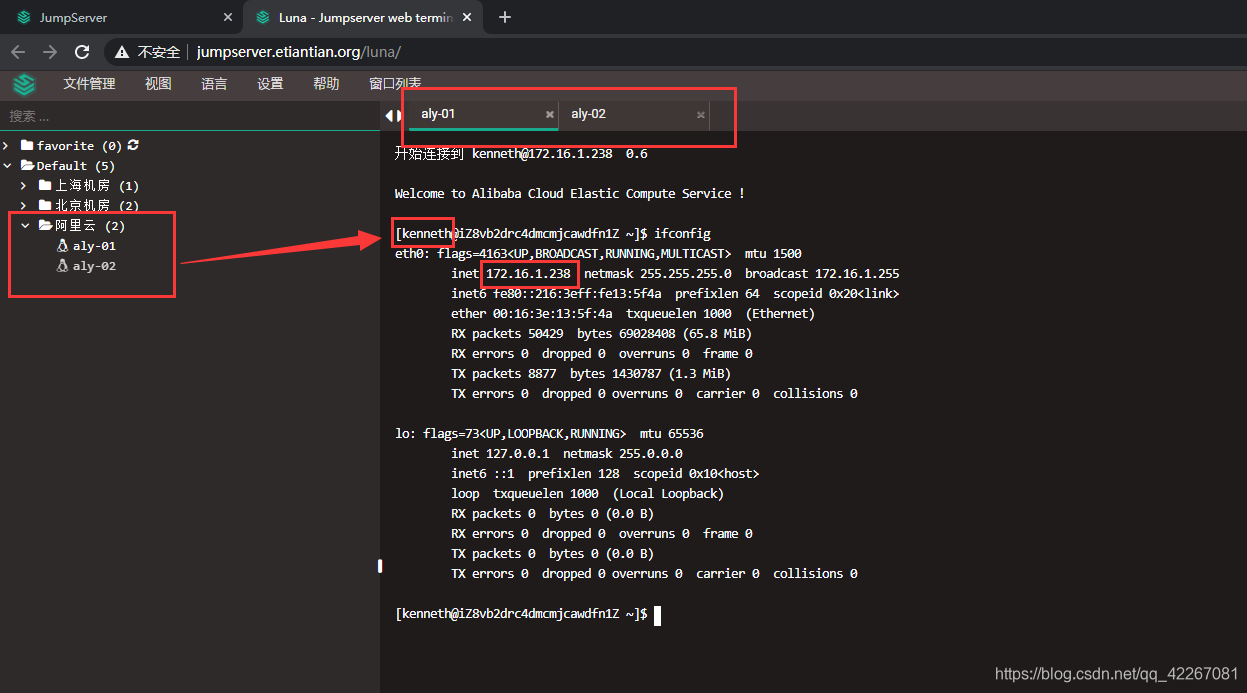Click the ether 00:16:3e:13:5f:4a line
This screenshot has height=693, width=1247.
(633, 313)
